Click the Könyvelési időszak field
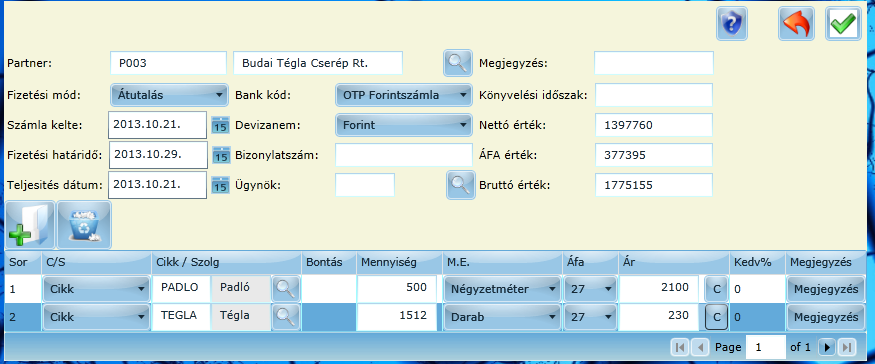 coord(654,95)
